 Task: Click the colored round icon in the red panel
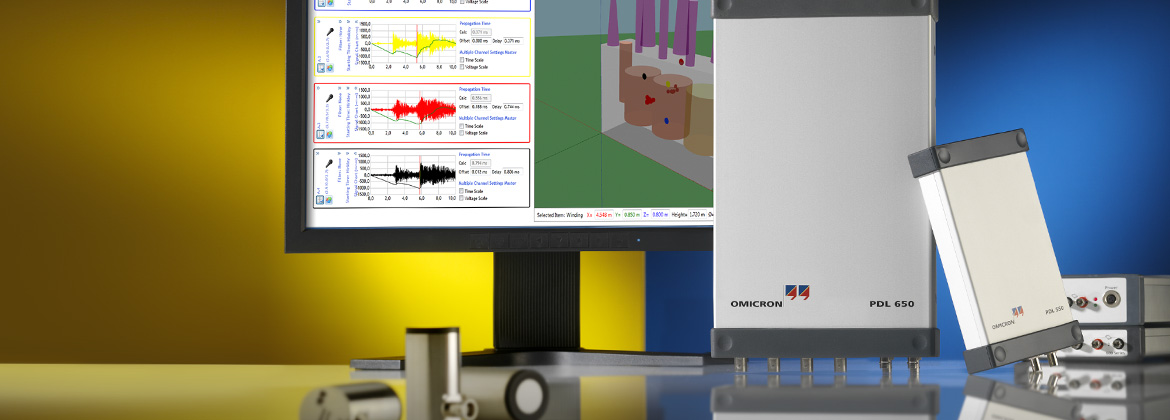pos(330,134)
